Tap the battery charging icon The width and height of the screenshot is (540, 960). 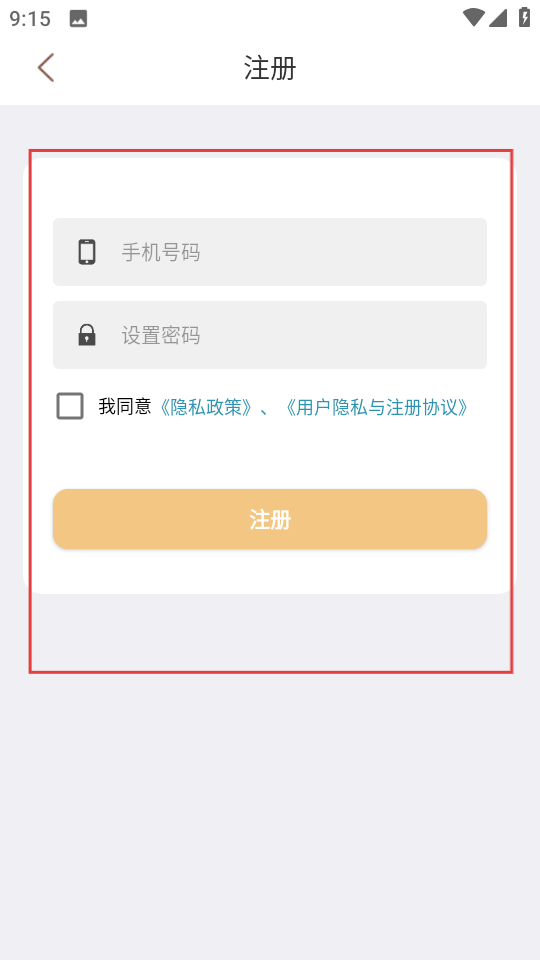pyautogui.click(x=524, y=17)
